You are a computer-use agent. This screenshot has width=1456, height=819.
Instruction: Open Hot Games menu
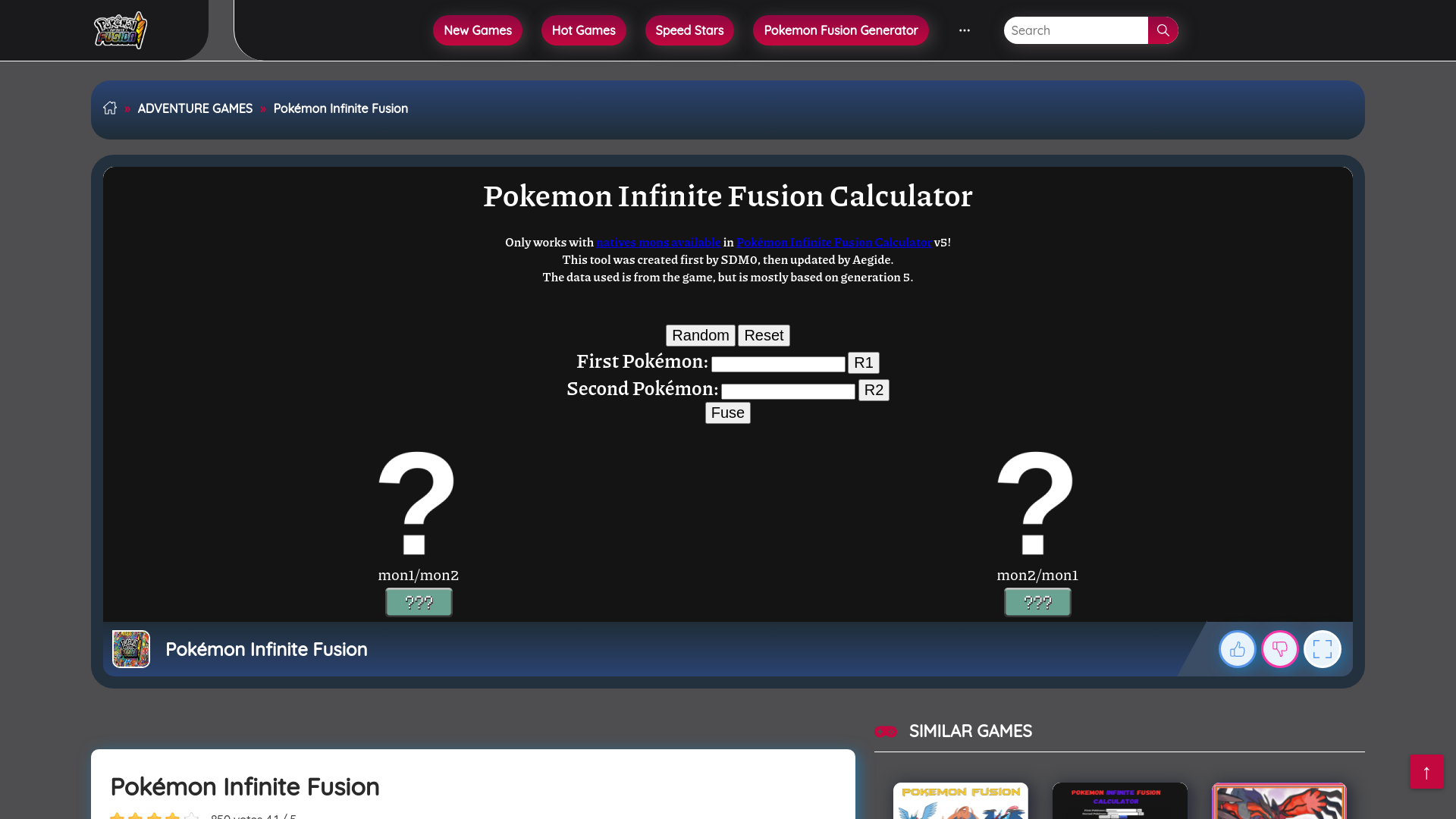coord(584,30)
